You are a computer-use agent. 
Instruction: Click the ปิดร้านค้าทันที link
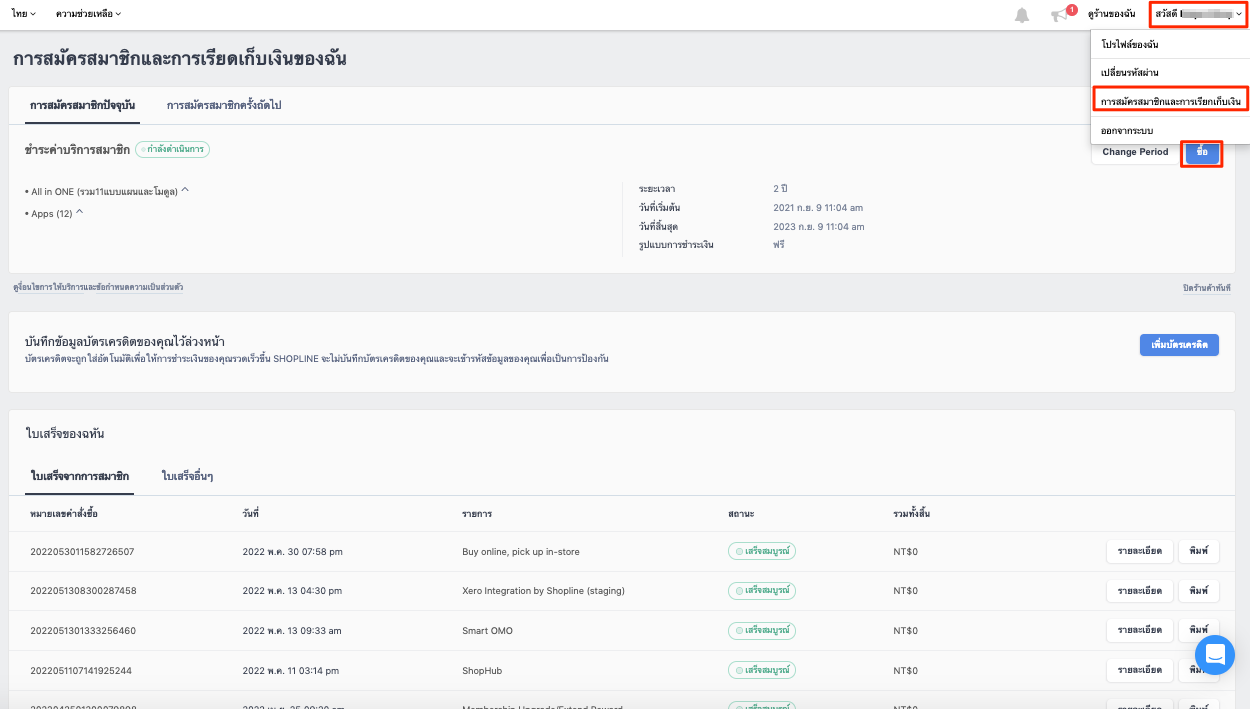click(1208, 288)
